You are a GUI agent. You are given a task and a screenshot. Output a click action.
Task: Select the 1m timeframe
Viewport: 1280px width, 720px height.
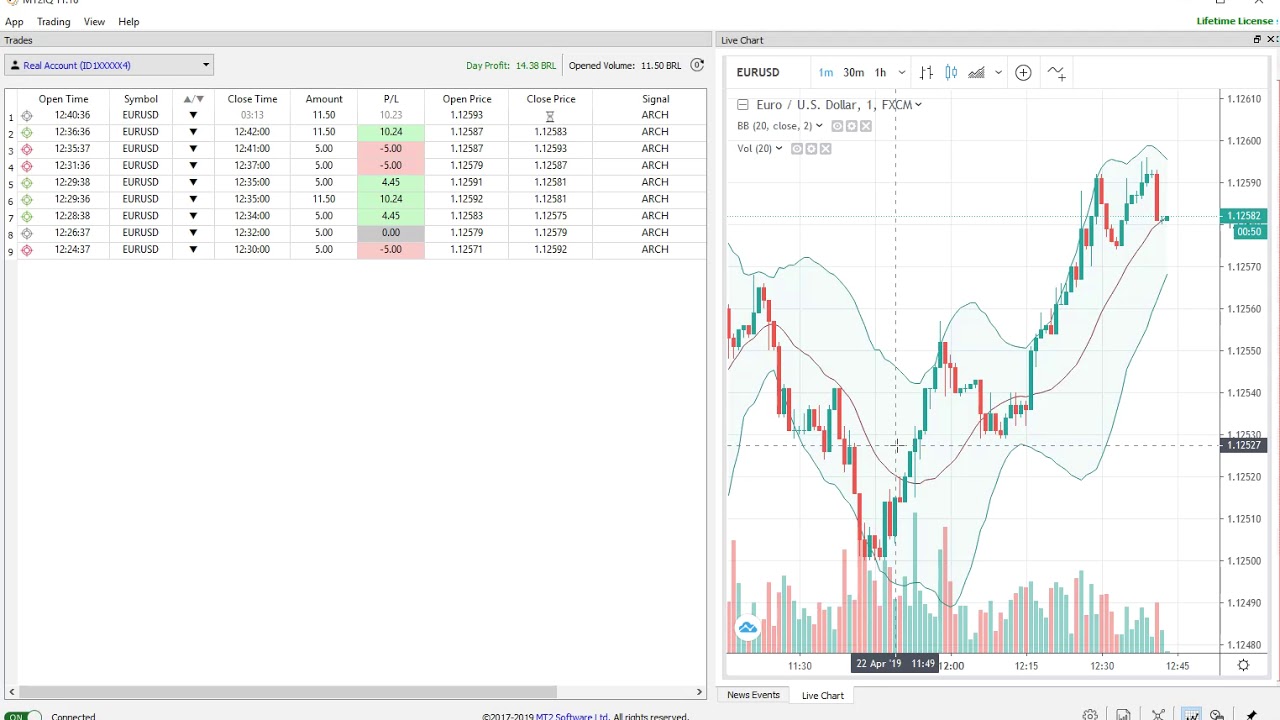pyautogui.click(x=825, y=72)
